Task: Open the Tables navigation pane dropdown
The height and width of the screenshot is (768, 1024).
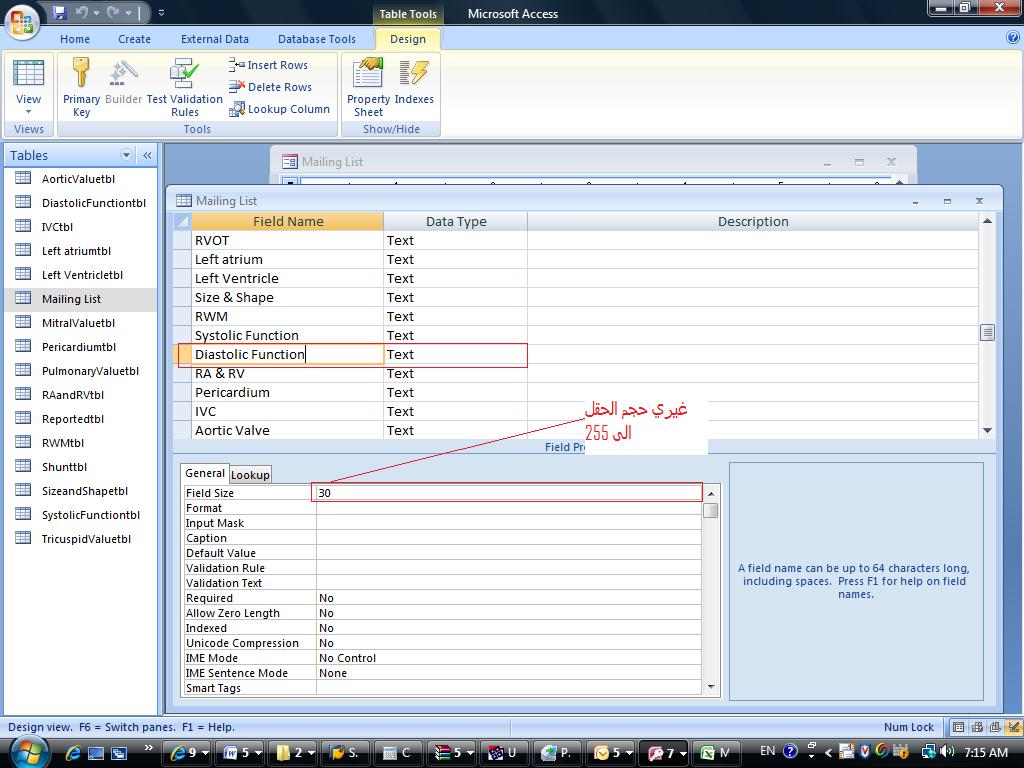Action: point(126,155)
